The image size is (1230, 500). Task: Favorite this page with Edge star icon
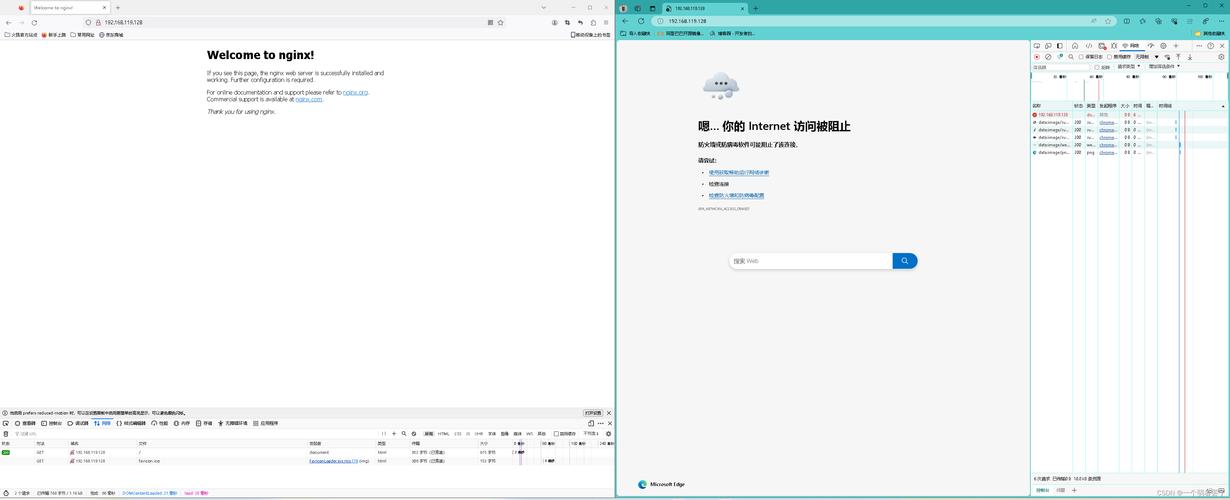[x=1108, y=21]
